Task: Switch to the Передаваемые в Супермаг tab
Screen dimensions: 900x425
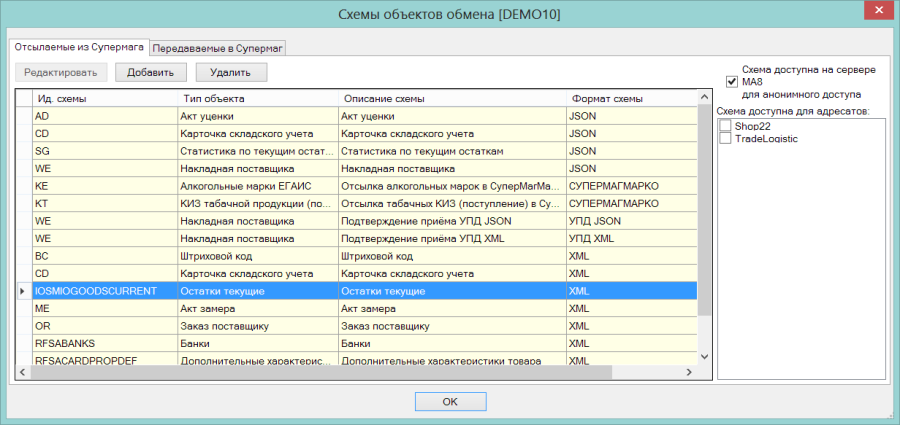Action: click(x=218, y=49)
